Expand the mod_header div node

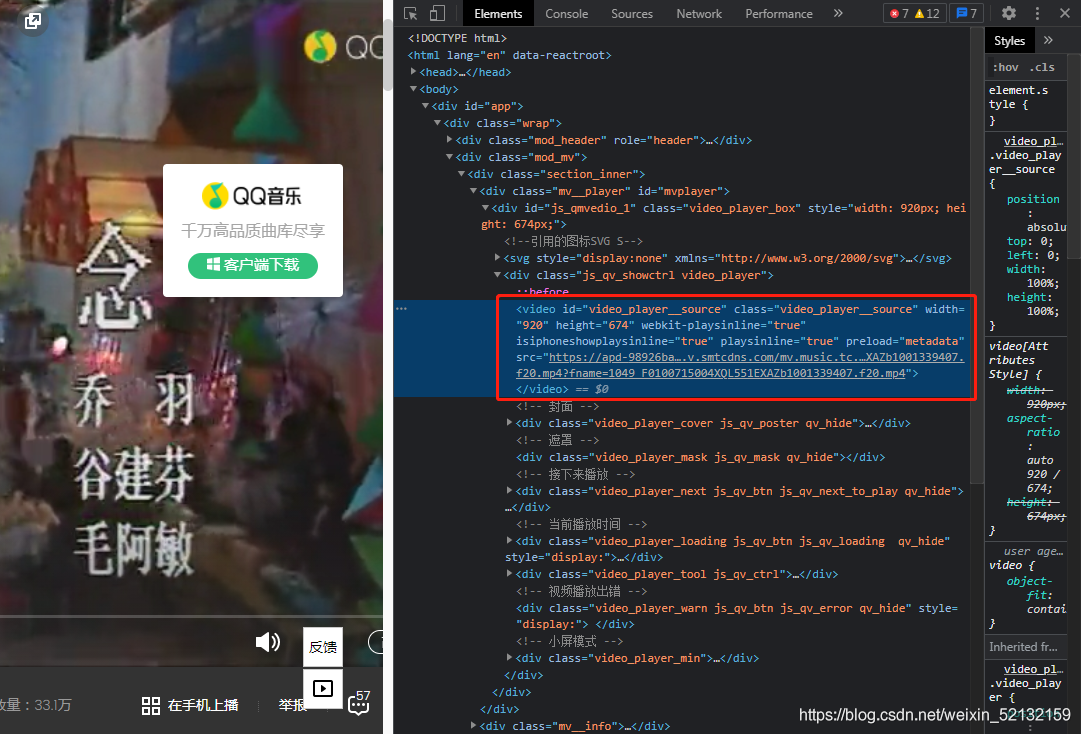[449, 139]
